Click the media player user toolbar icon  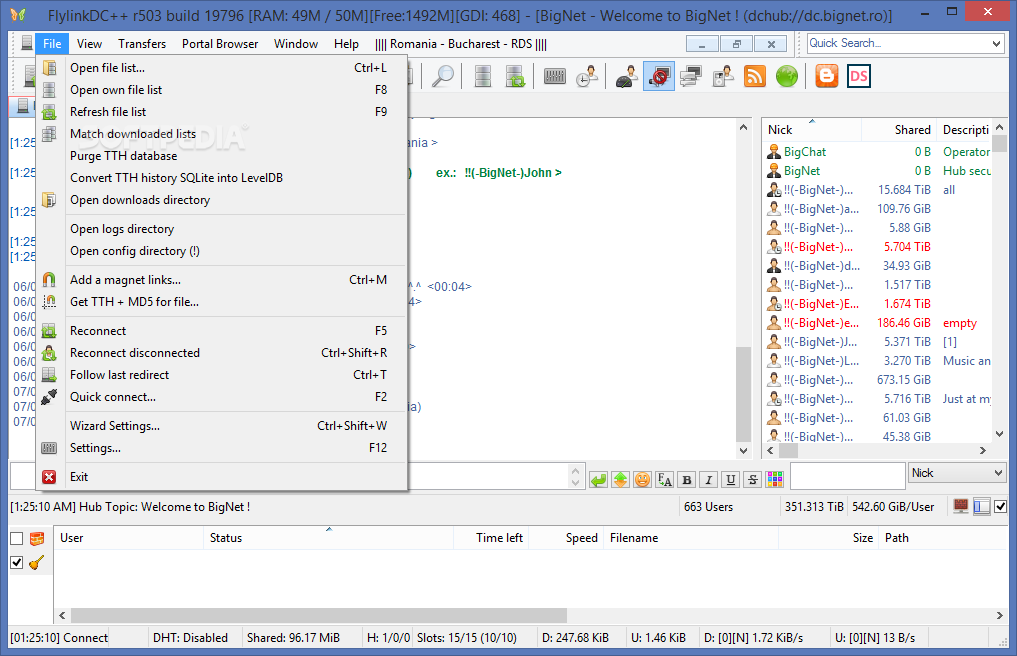(723, 76)
